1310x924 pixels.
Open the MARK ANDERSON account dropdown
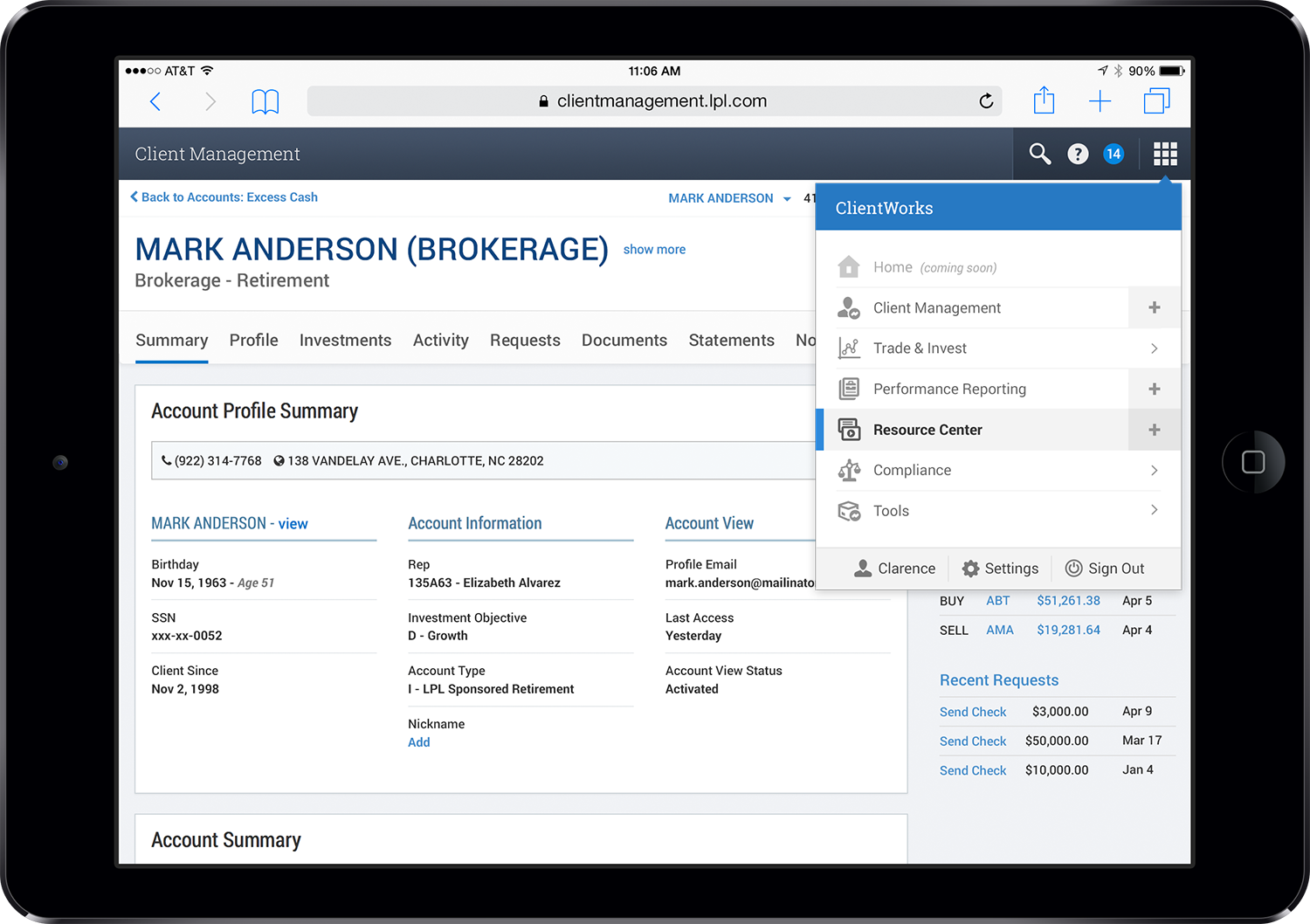click(729, 198)
